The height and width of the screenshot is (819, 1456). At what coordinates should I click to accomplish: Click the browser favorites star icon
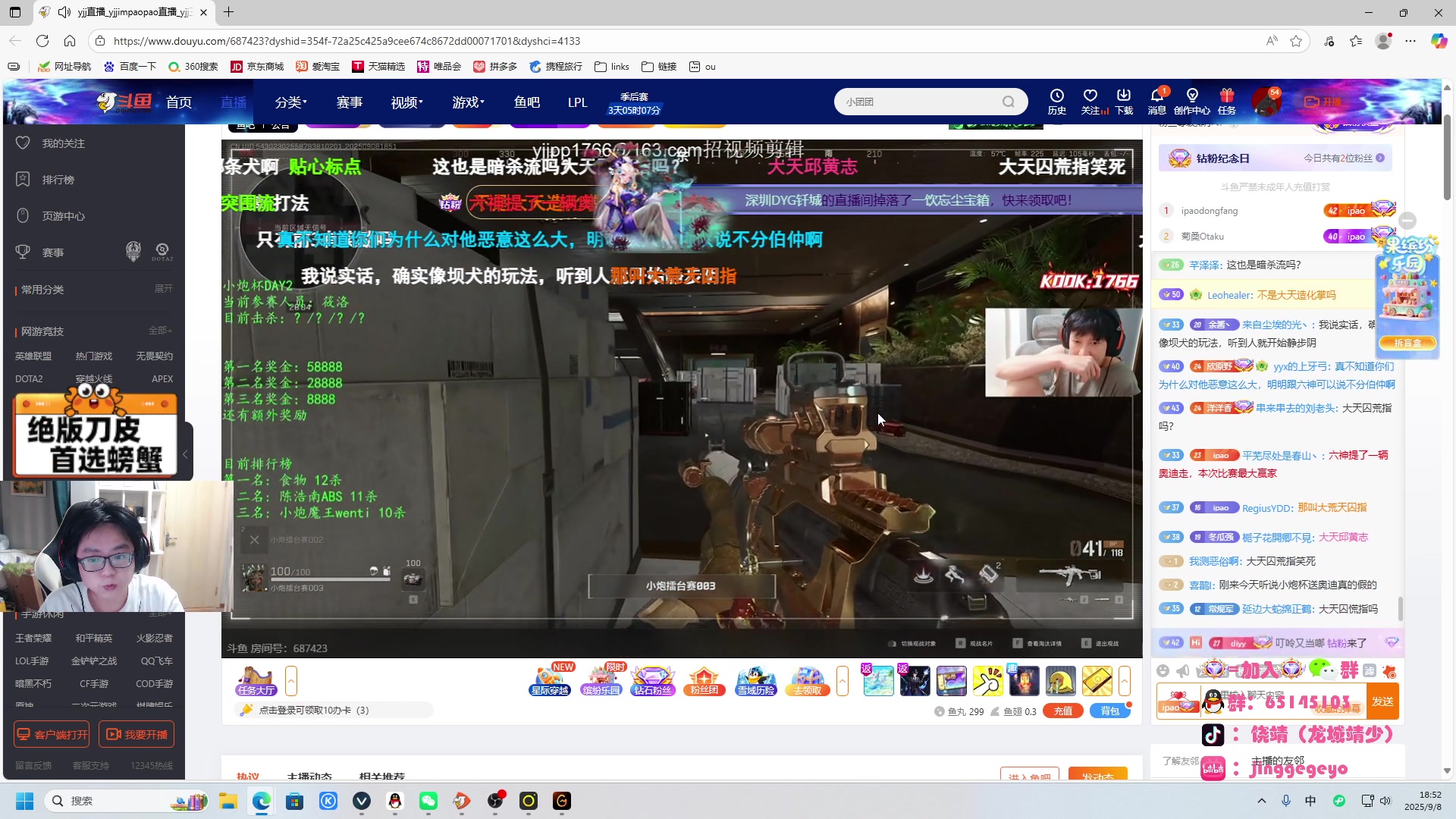pos(1296,41)
